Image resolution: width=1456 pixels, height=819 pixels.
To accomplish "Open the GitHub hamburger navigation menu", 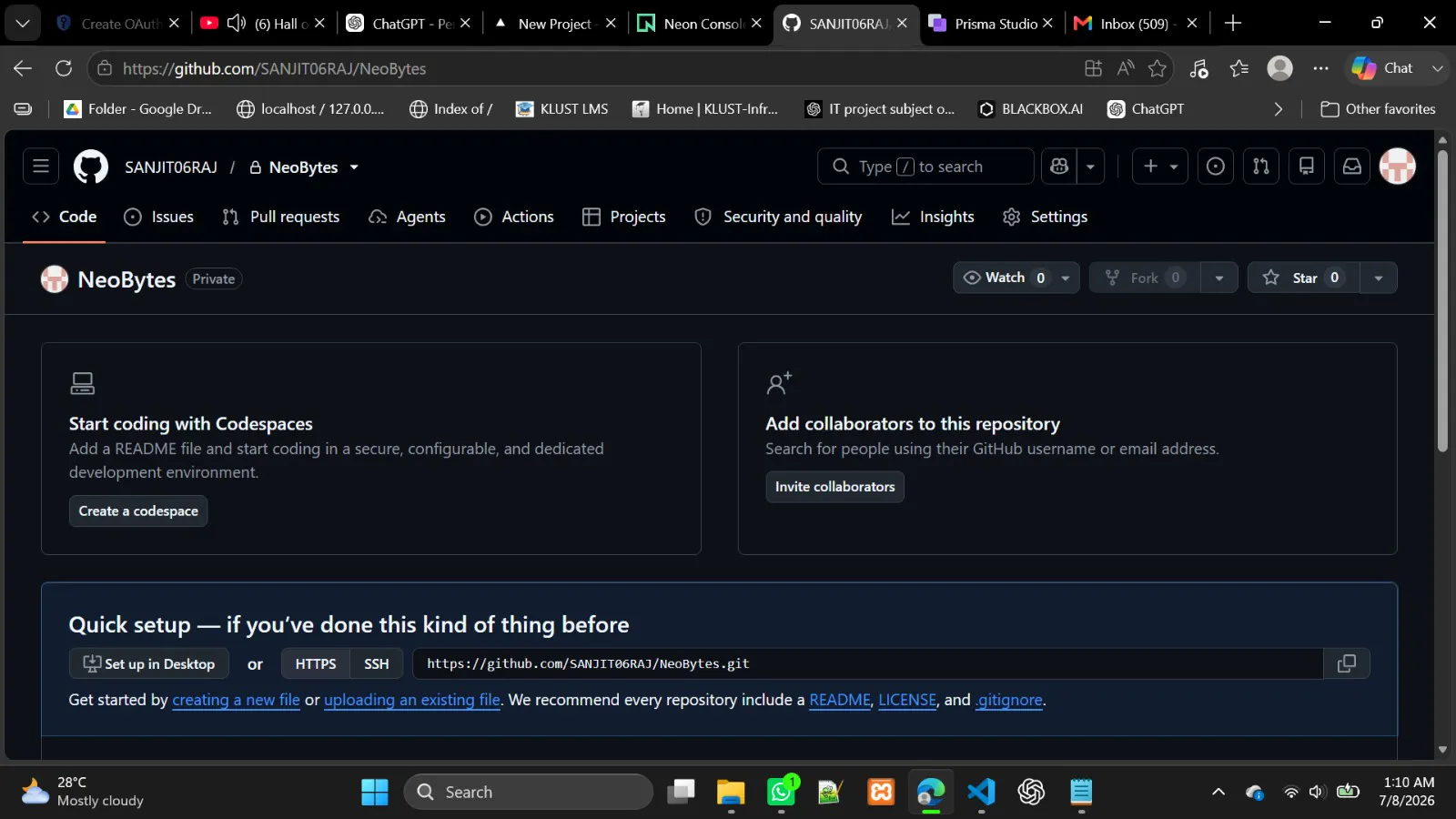I will [41, 167].
